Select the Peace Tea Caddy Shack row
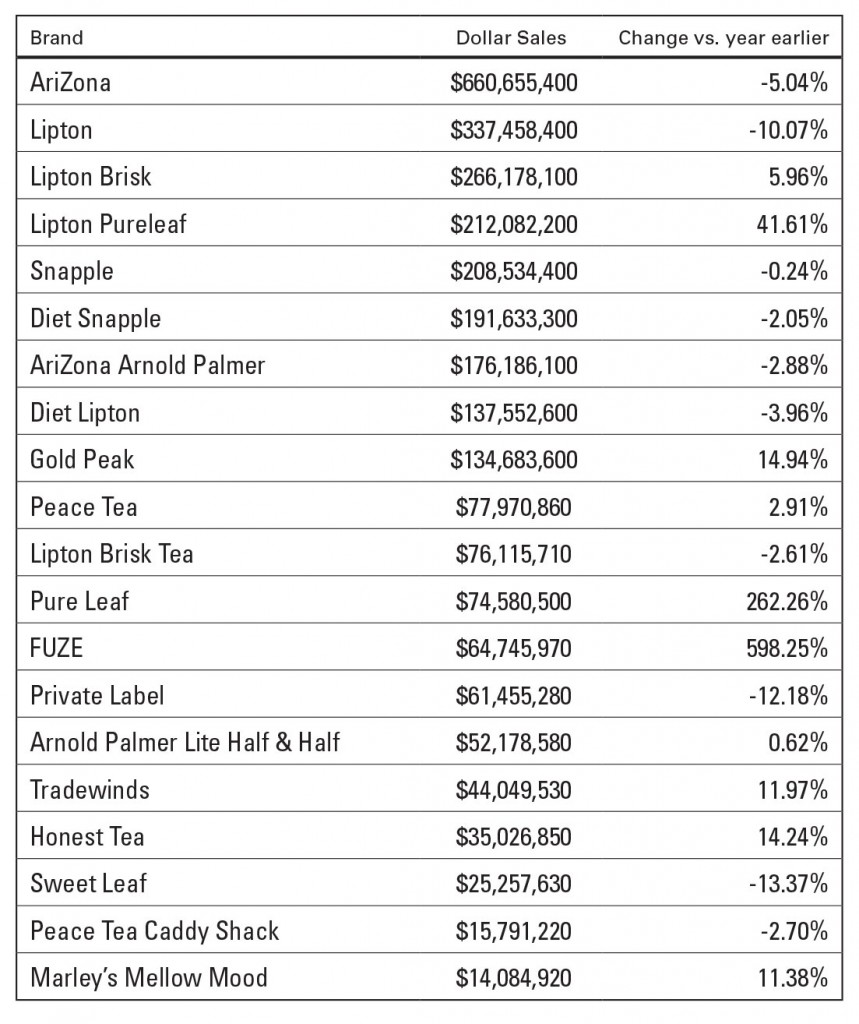Viewport: 859px width, 1024px height. pyautogui.click(x=429, y=930)
